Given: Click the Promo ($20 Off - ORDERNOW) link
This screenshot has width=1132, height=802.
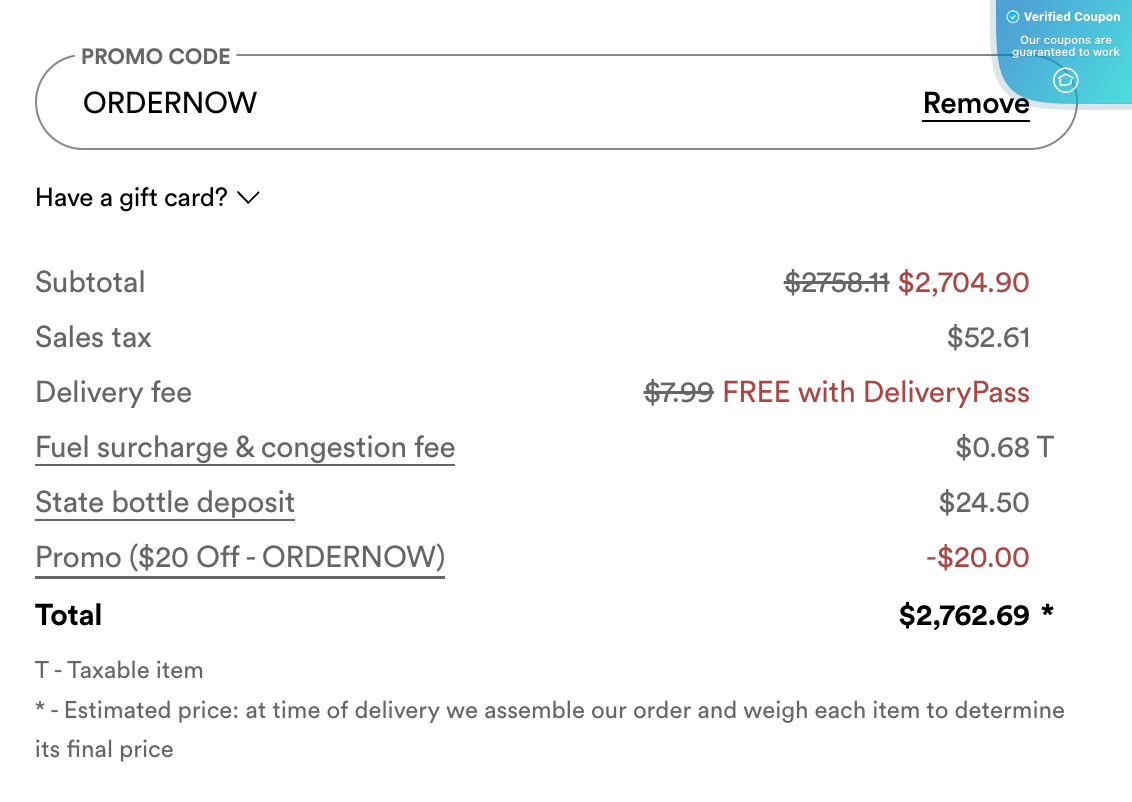Looking at the screenshot, I should pos(239,557).
